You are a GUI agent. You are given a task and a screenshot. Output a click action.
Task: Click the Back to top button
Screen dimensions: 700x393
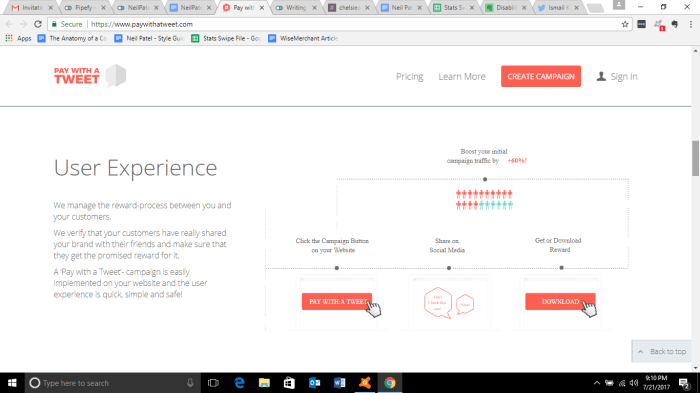[x=662, y=351]
